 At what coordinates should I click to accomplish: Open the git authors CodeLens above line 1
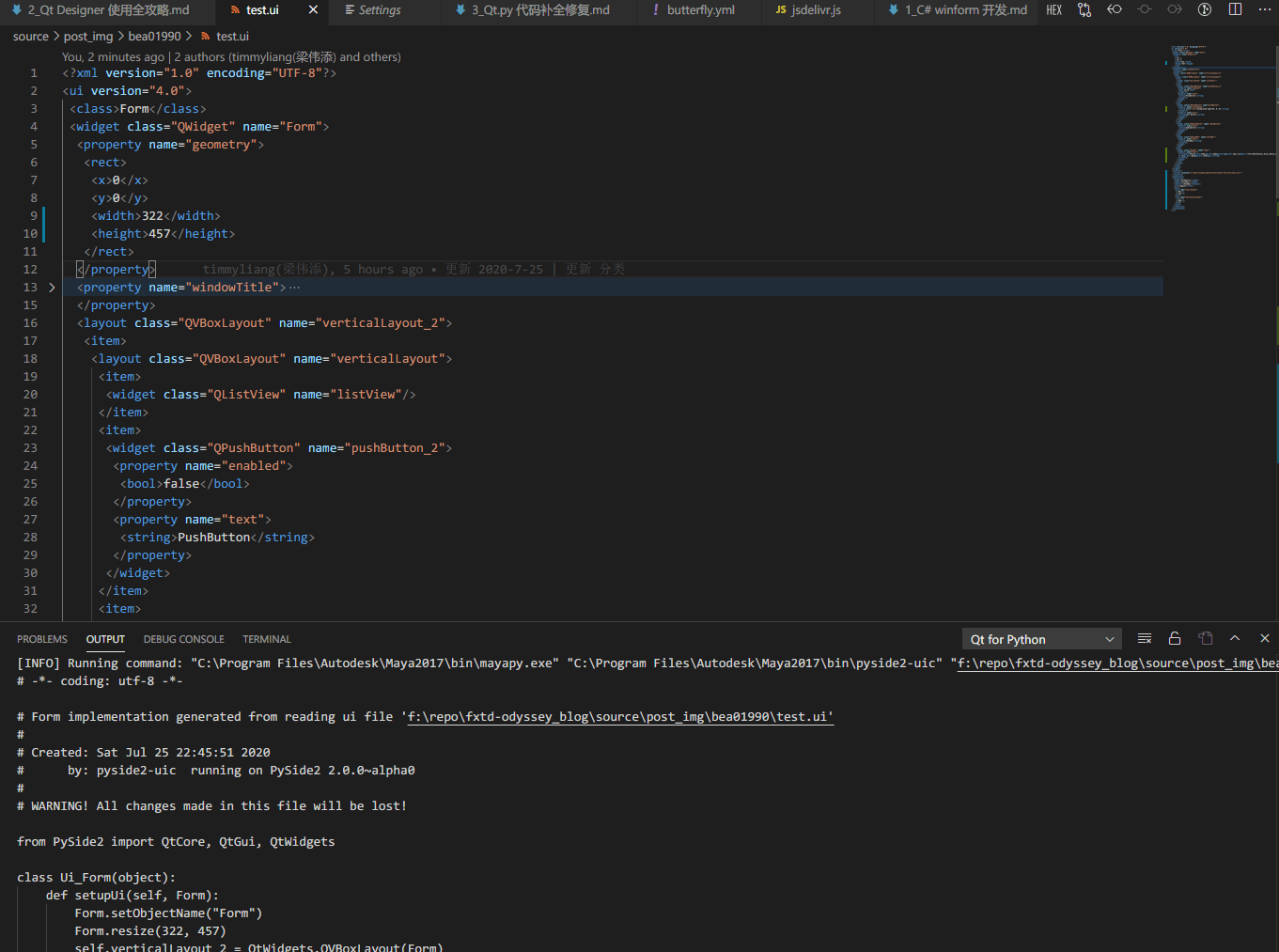click(231, 56)
